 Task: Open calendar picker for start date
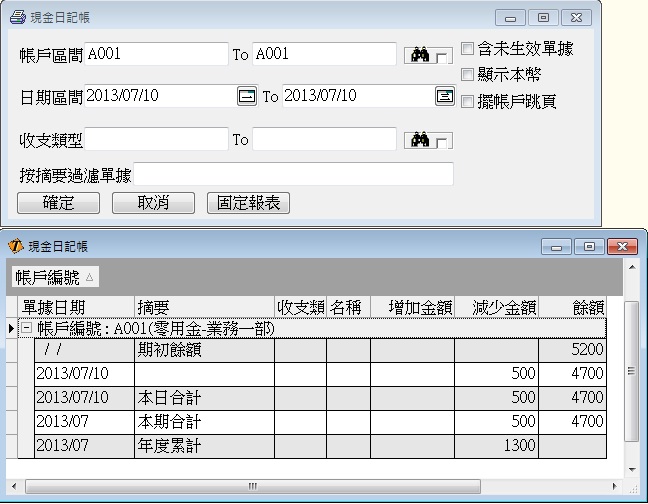(246, 97)
